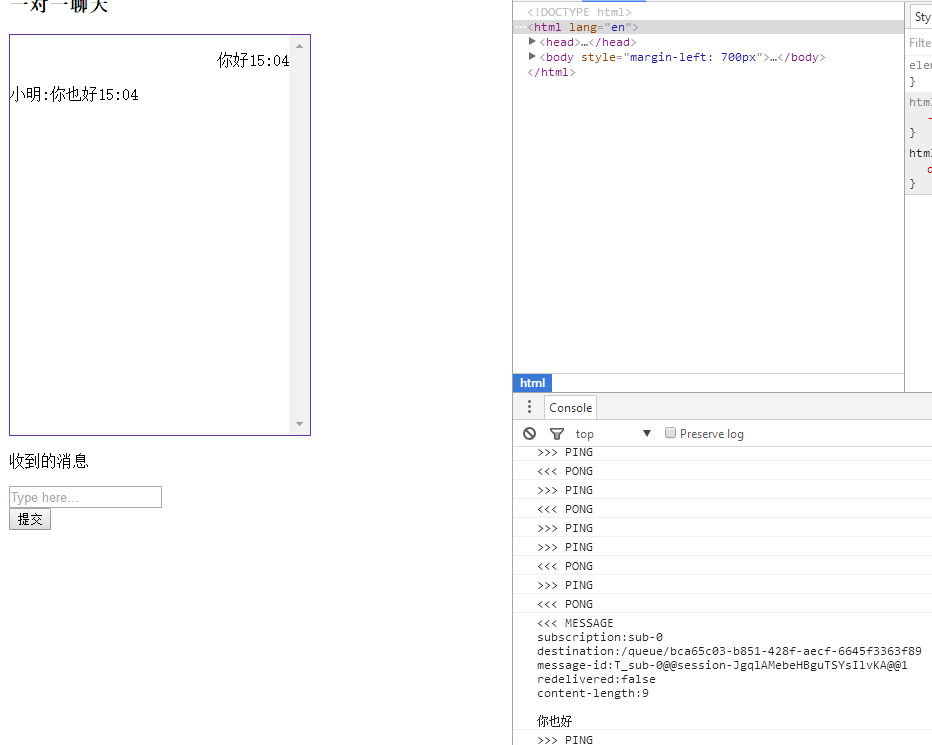This screenshot has width=932, height=745.
Task: Click the content-length:9 log line
Action: tap(593, 693)
